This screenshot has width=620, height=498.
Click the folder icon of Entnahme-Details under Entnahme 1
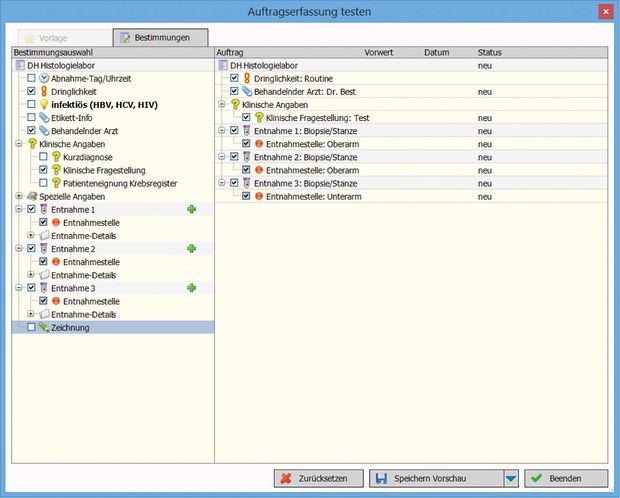click(44, 235)
